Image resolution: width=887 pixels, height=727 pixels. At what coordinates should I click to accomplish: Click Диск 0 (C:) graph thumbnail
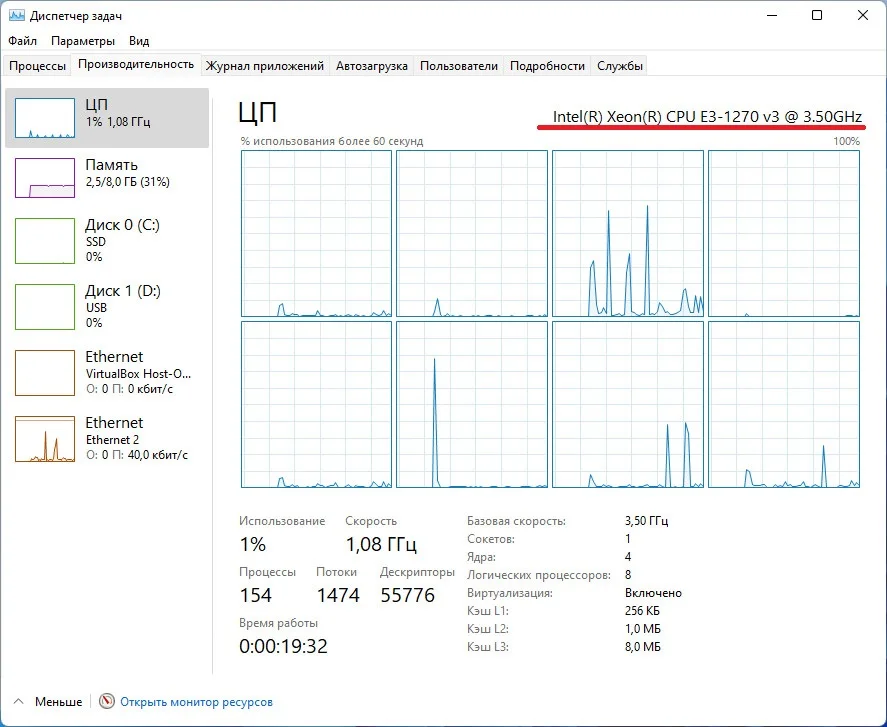(x=45, y=241)
